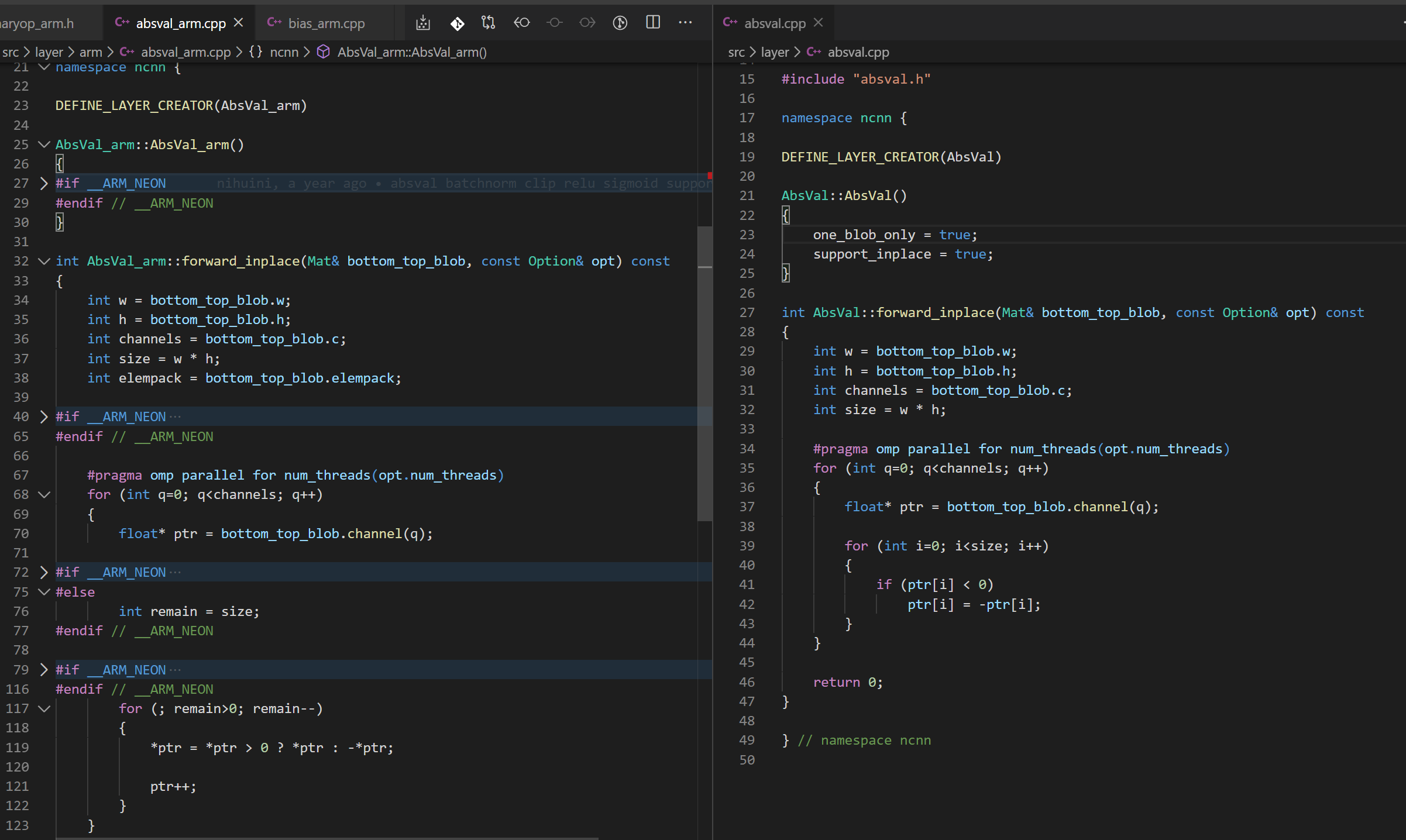Click 'src' breadcrumb in the left editor
1406x840 pixels.
coord(10,52)
